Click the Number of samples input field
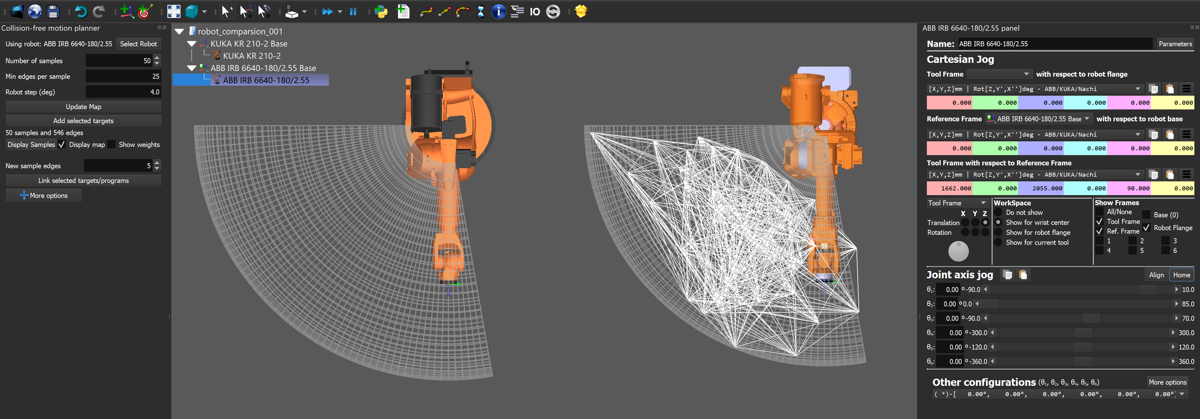Viewport: 1200px width, 419px height. click(118, 61)
